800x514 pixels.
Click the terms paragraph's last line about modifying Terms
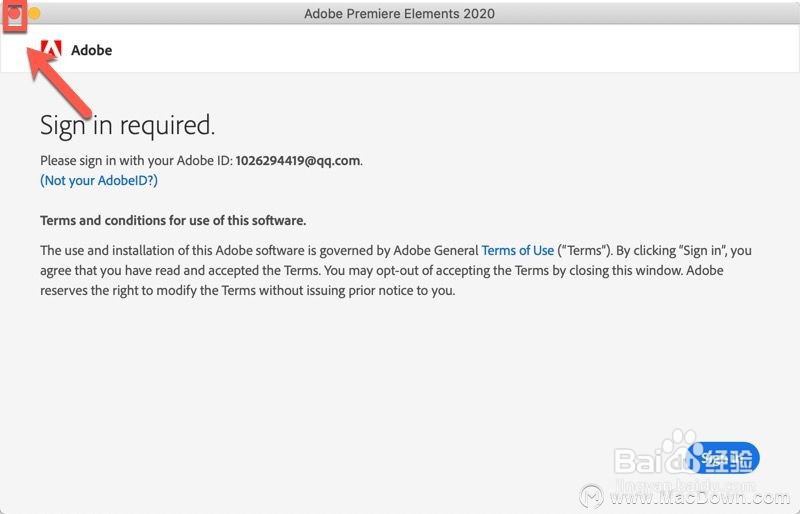coord(247,291)
